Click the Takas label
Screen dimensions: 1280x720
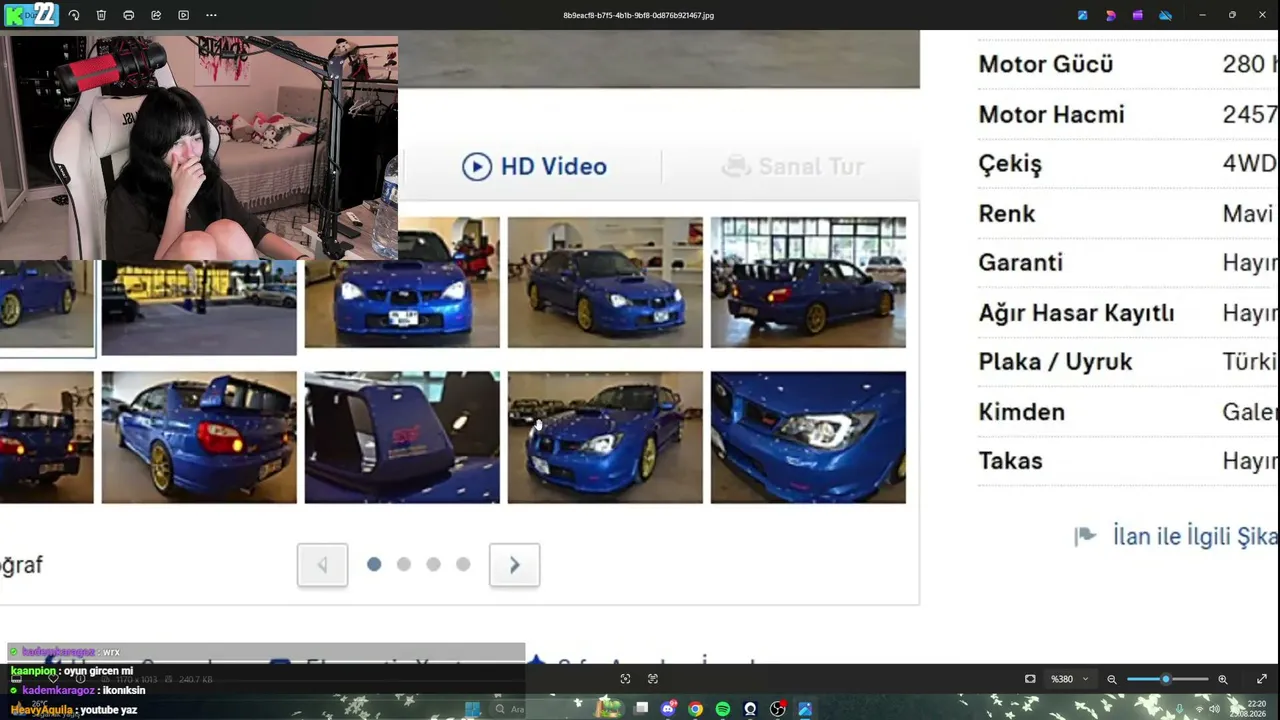click(1010, 460)
